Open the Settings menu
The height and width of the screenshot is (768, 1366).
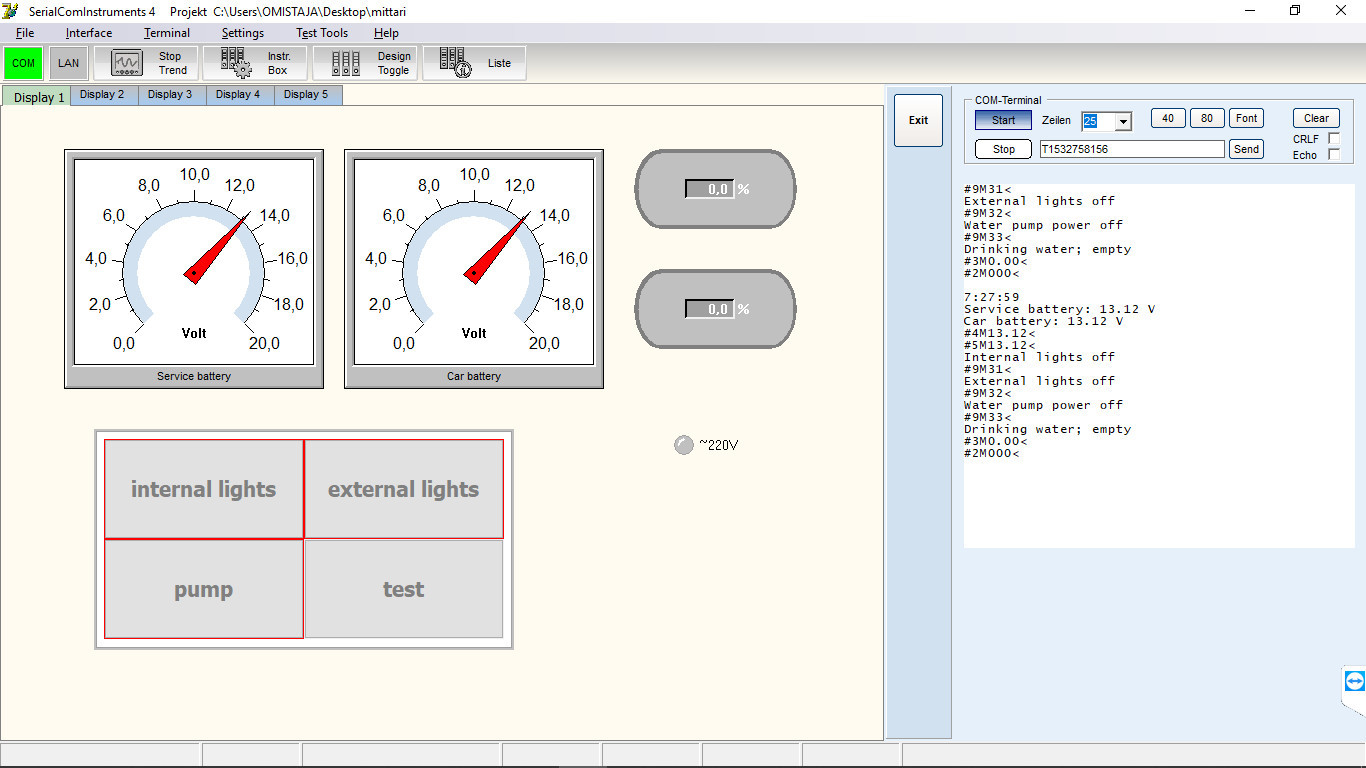coord(243,33)
